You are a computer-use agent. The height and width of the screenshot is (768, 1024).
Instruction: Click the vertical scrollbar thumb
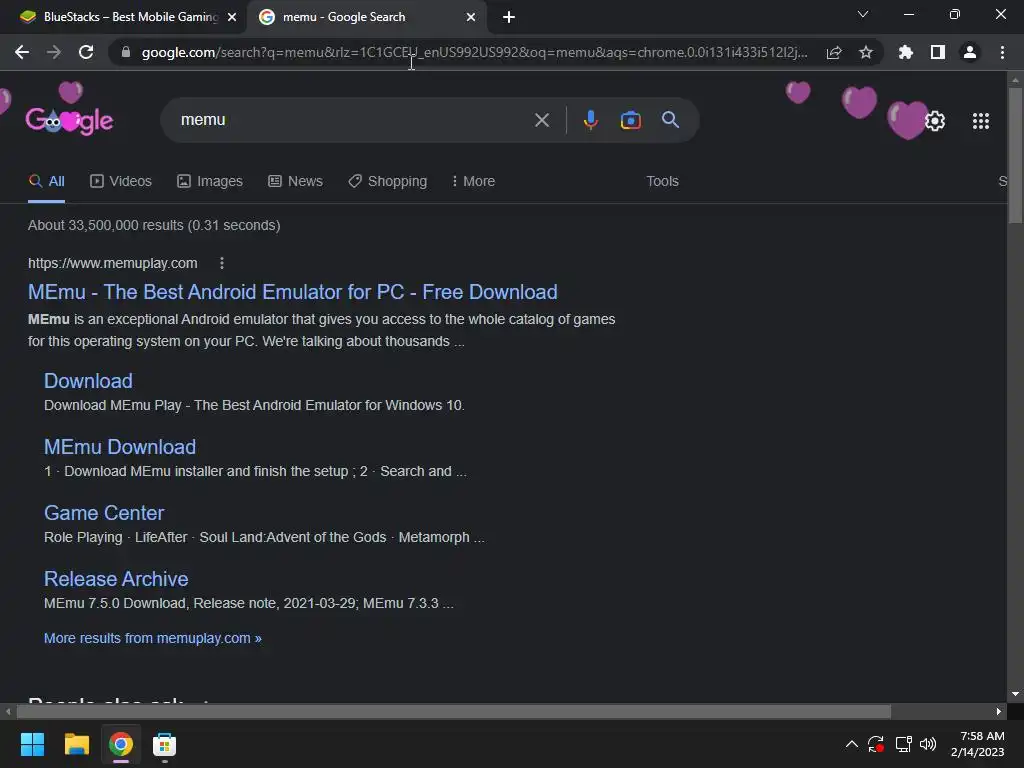tap(1015, 155)
